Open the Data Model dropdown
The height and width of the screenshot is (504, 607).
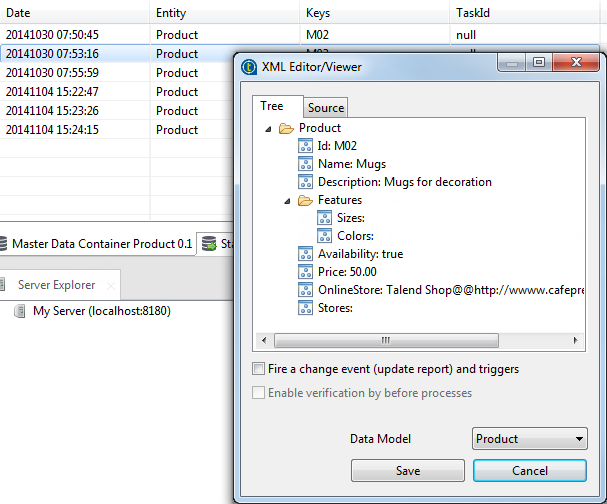coord(529,438)
